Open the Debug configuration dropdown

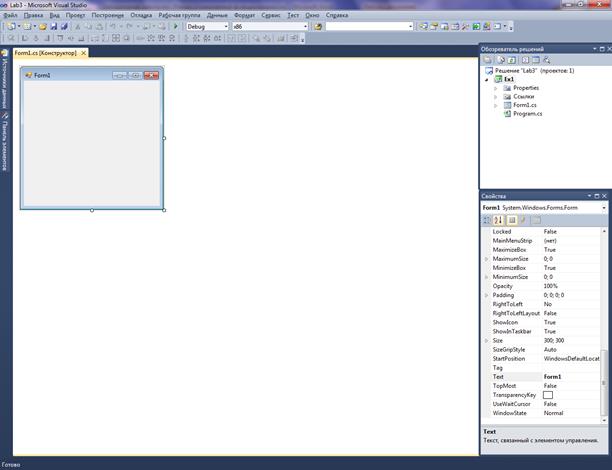[226, 27]
